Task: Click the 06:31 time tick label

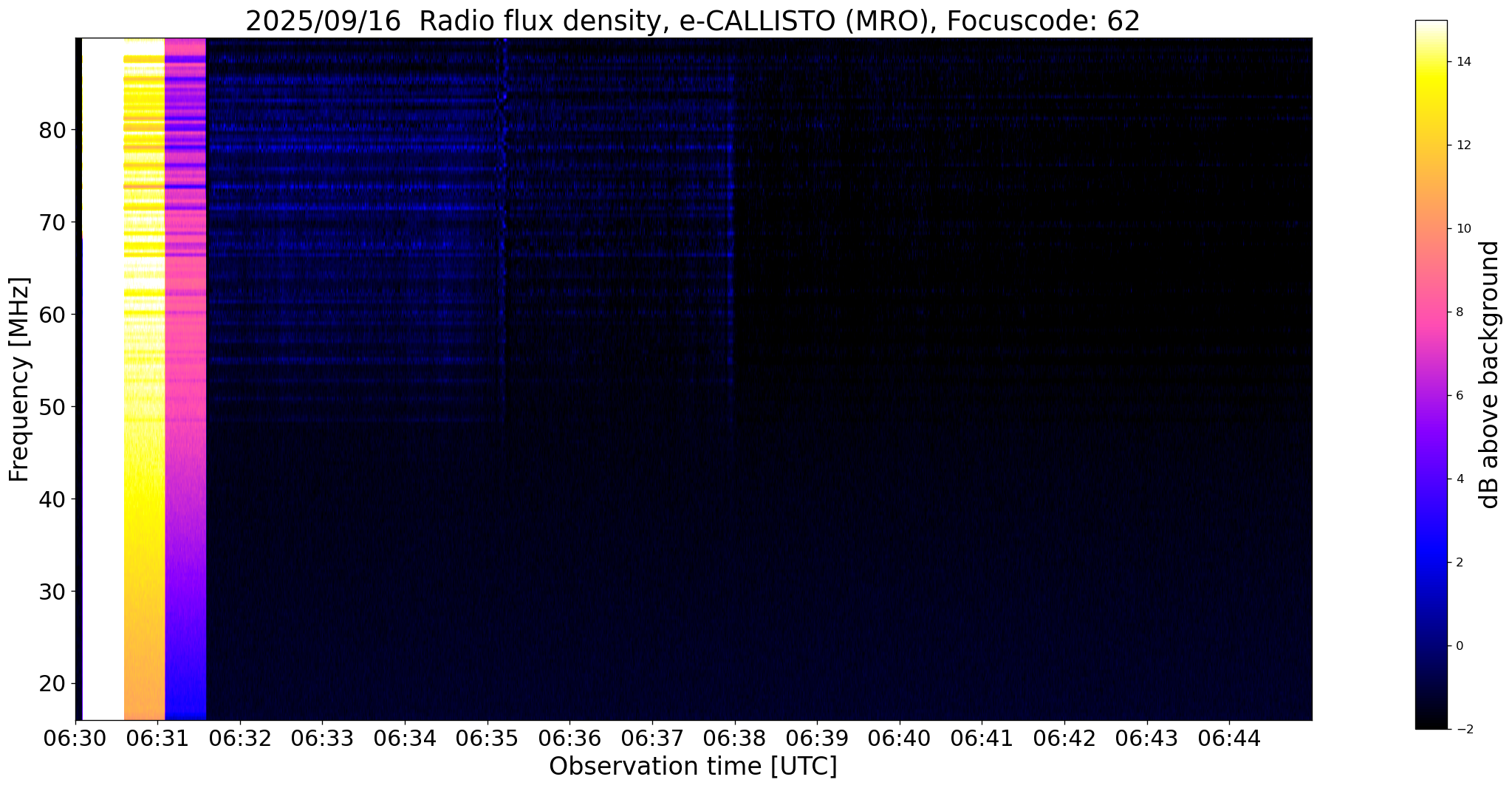Action: click(x=157, y=738)
